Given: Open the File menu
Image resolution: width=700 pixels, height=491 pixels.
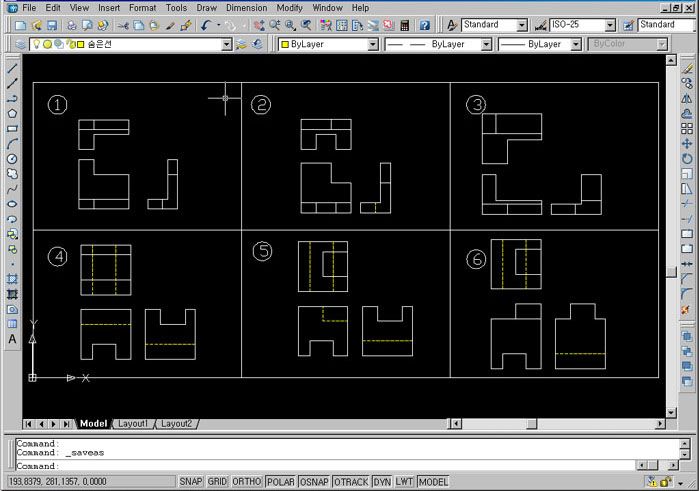Looking at the screenshot, I should point(29,8).
